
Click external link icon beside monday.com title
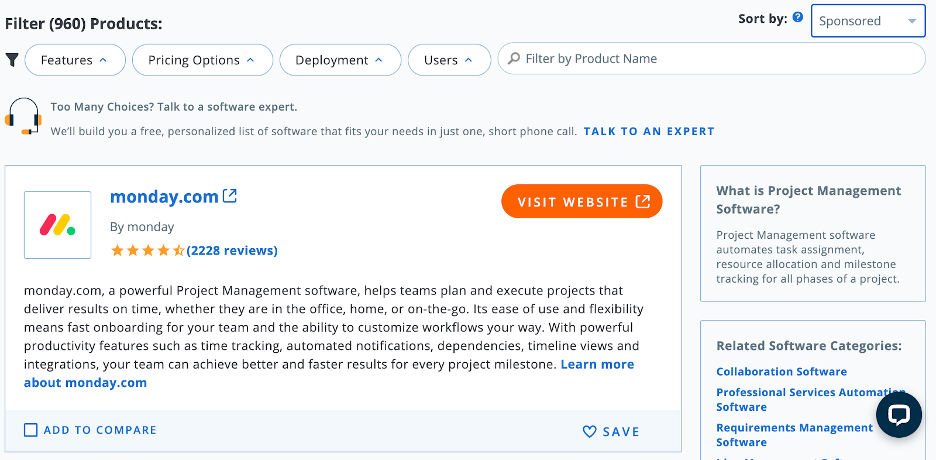(x=230, y=196)
